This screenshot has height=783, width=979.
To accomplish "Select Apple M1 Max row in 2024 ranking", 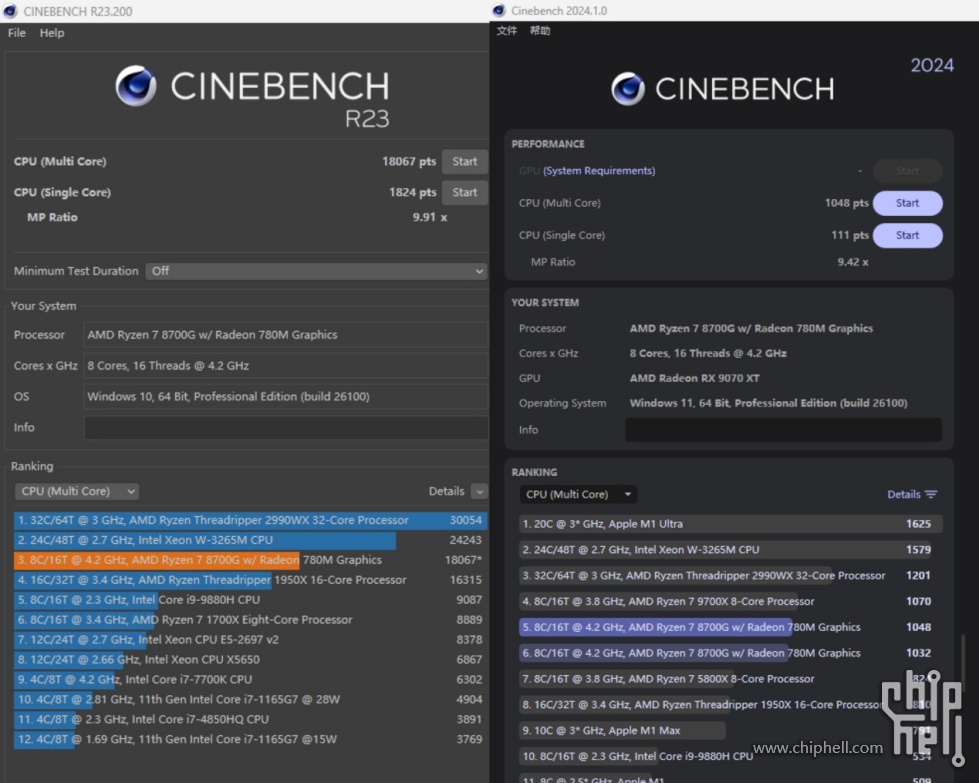I will coord(730,731).
